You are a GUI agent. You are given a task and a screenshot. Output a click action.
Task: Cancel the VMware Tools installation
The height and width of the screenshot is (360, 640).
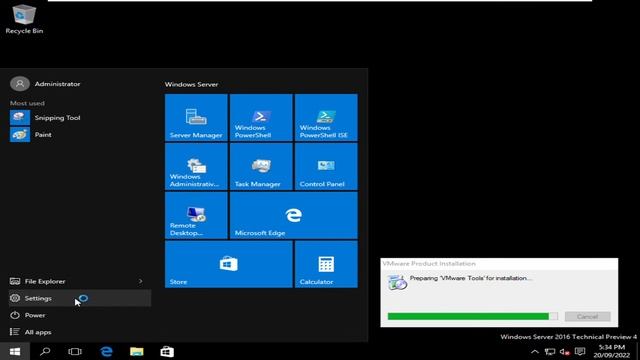coord(587,316)
